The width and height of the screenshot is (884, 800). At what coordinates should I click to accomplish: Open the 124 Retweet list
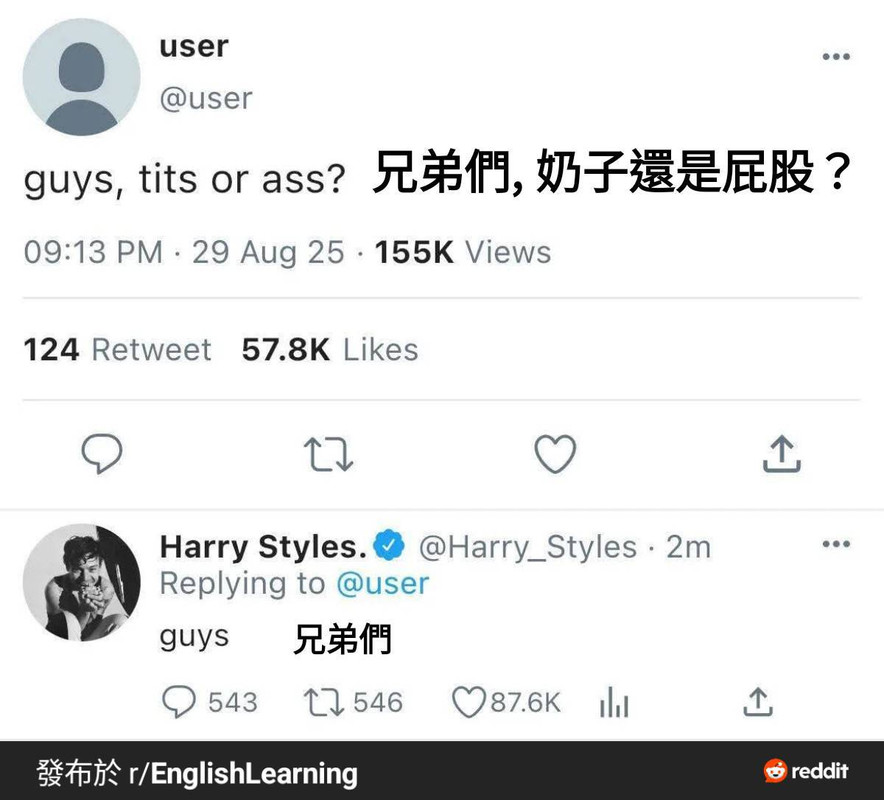coord(117,350)
